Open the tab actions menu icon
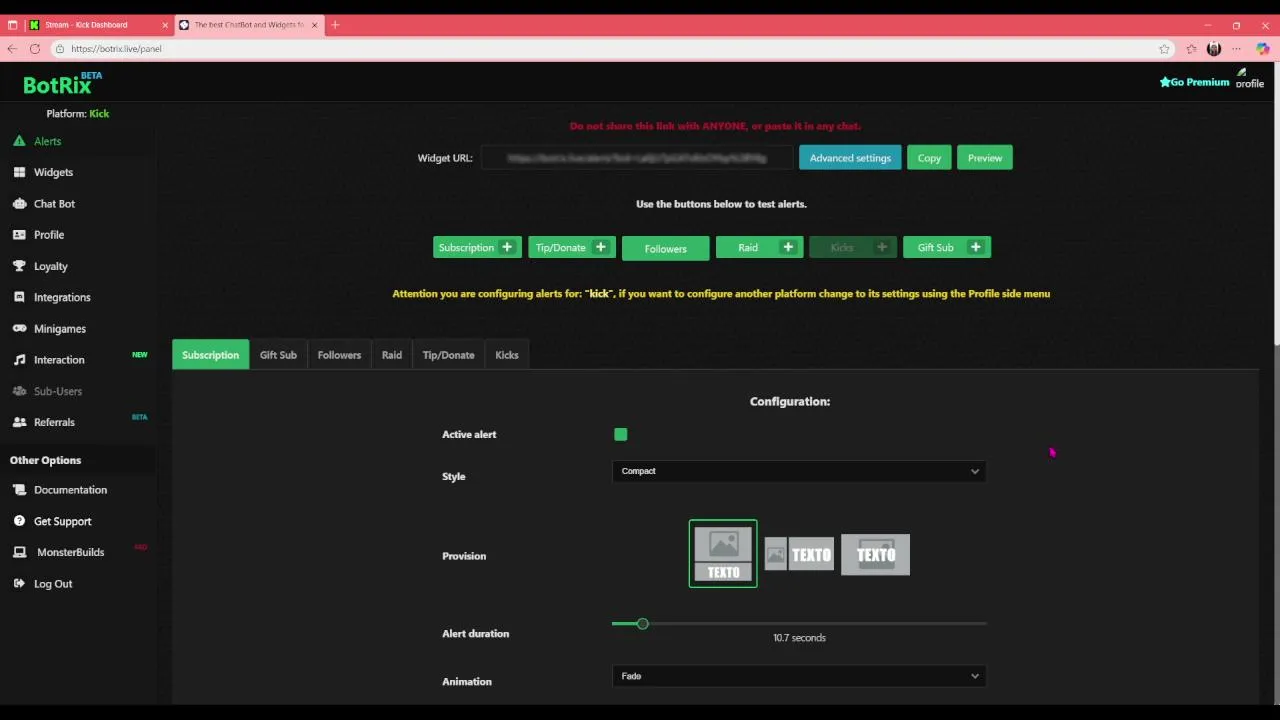 click(x=12, y=25)
